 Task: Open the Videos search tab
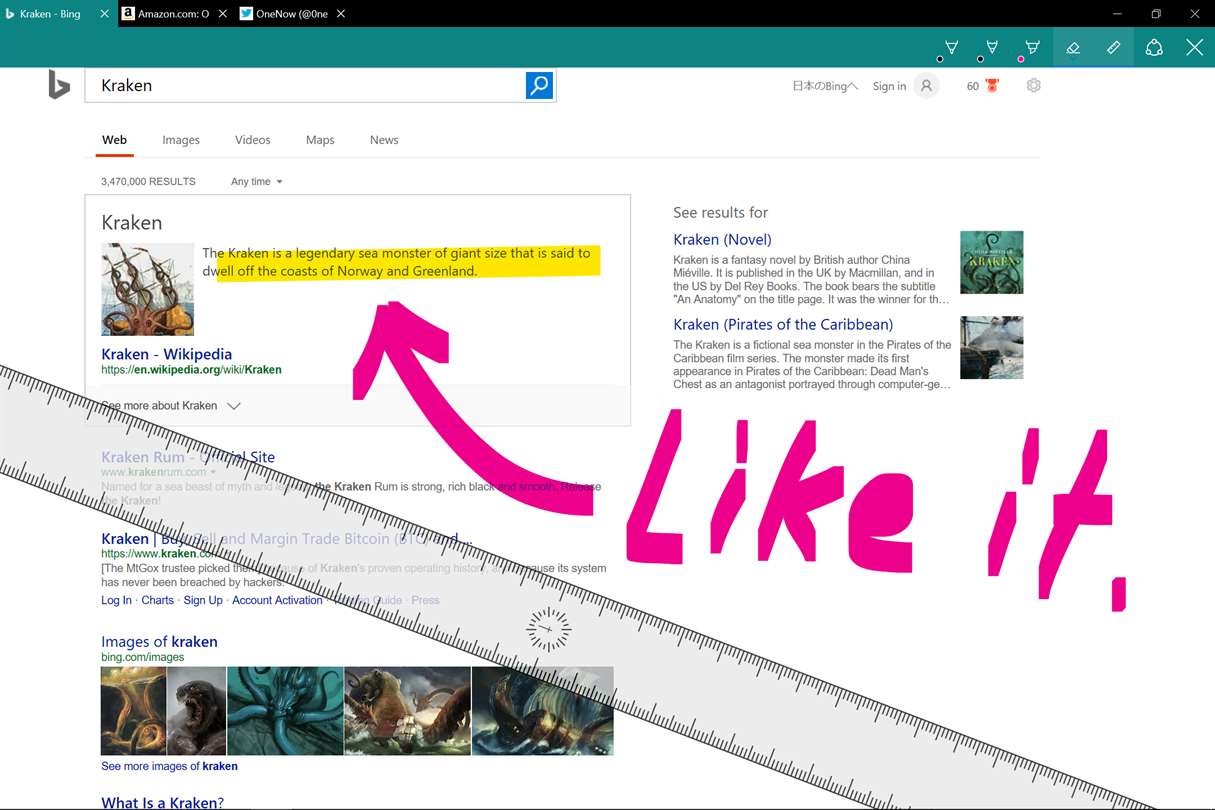coord(253,140)
